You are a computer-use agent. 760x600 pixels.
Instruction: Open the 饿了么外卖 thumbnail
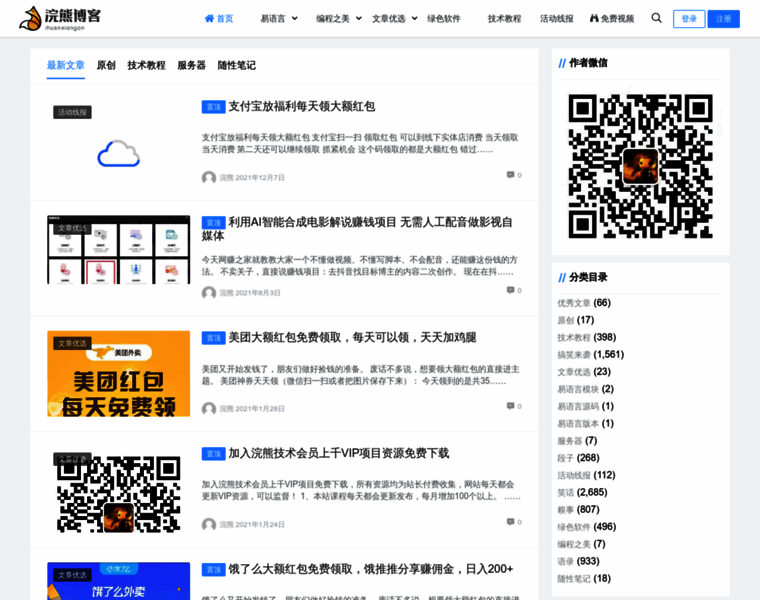coord(119,581)
